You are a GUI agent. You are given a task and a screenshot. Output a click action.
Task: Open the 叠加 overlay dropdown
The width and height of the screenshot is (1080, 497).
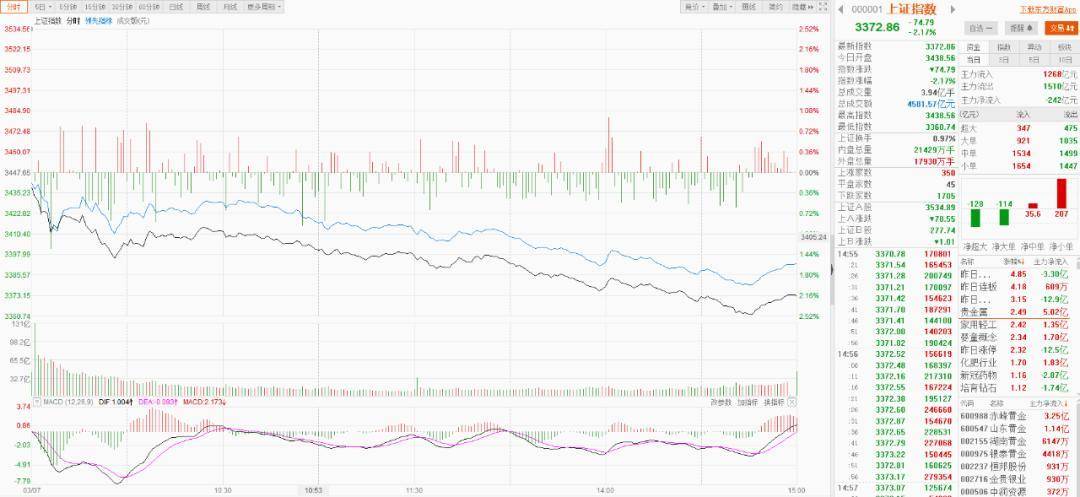(x=723, y=7)
